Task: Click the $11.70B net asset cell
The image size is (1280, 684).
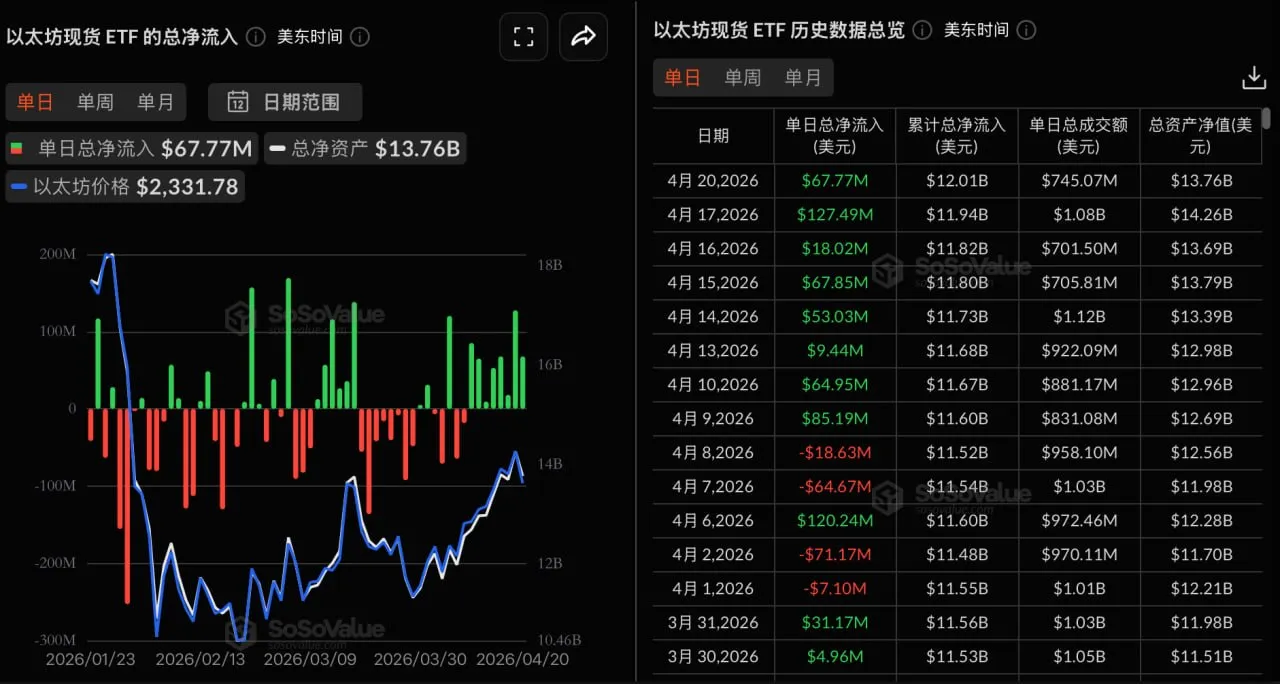Action: 1201,555
